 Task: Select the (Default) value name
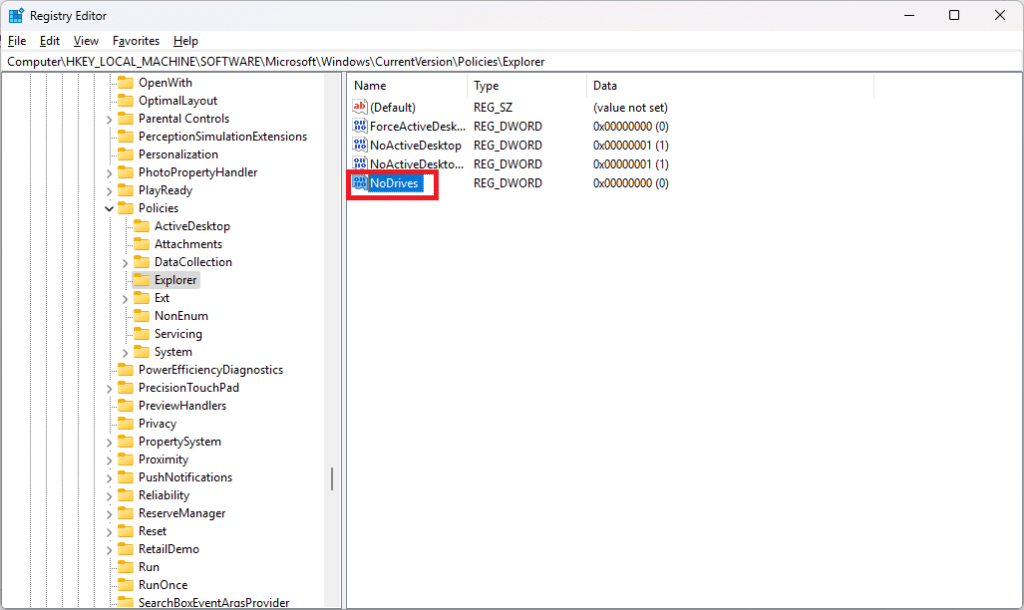[x=392, y=107]
